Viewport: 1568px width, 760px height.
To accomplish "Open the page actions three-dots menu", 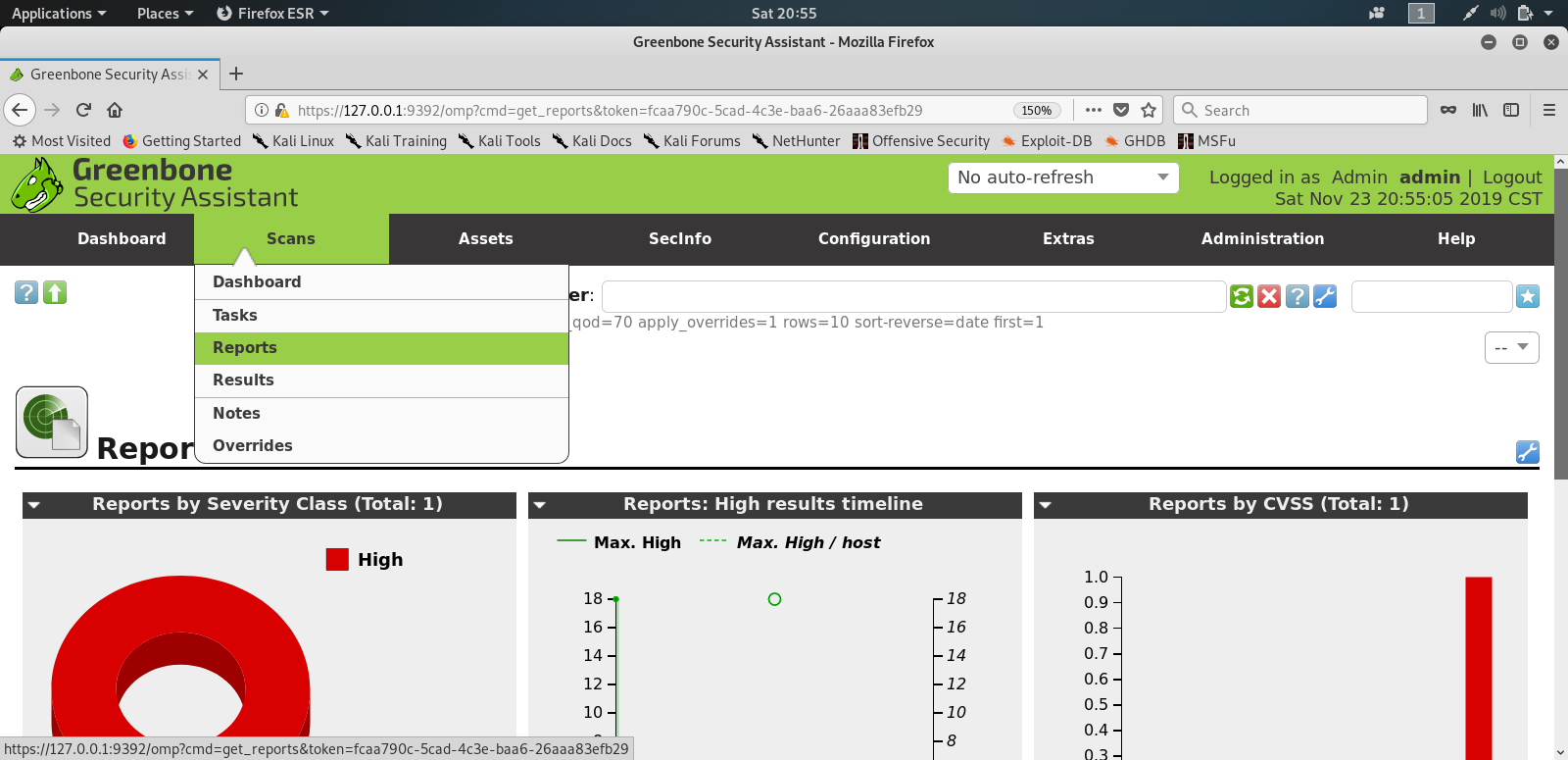I will pos(1094,110).
